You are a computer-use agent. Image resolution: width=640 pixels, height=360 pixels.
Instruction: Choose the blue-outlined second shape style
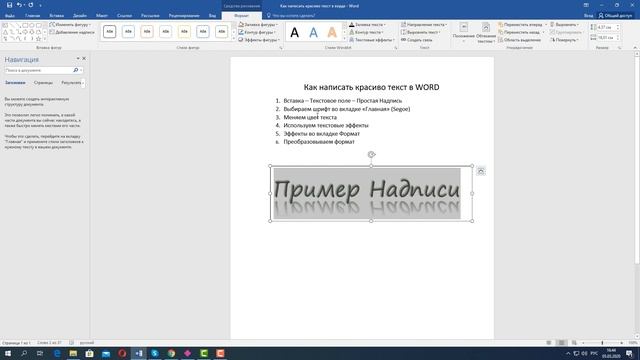click(x=128, y=31)
